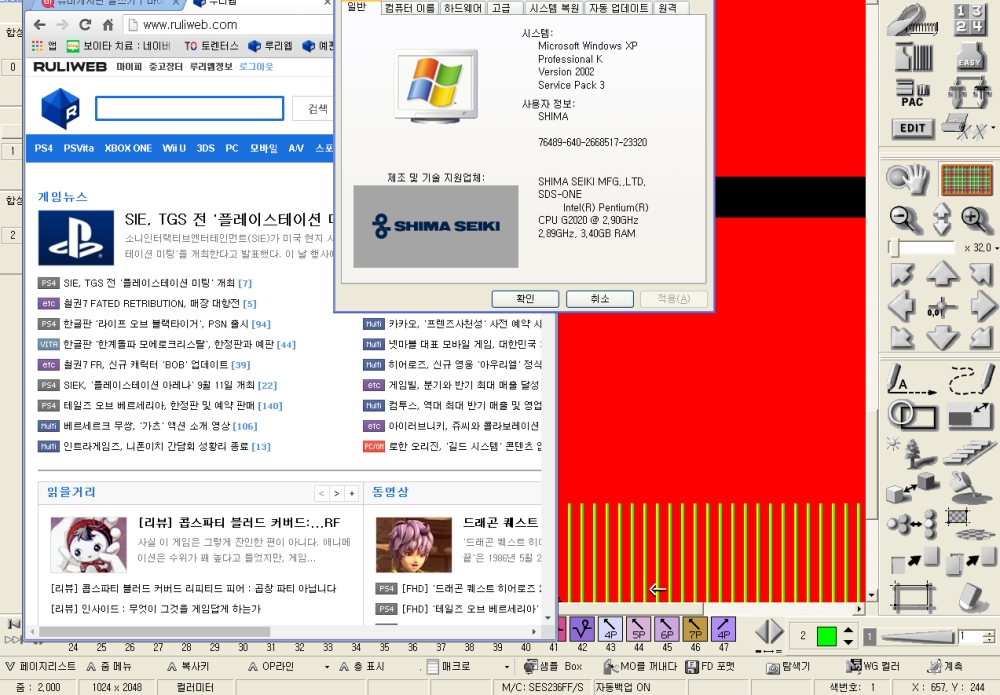Open 샘플 Box in the bottom toolbar
Screen dimensions: 1000x695
tap(553, 666)
